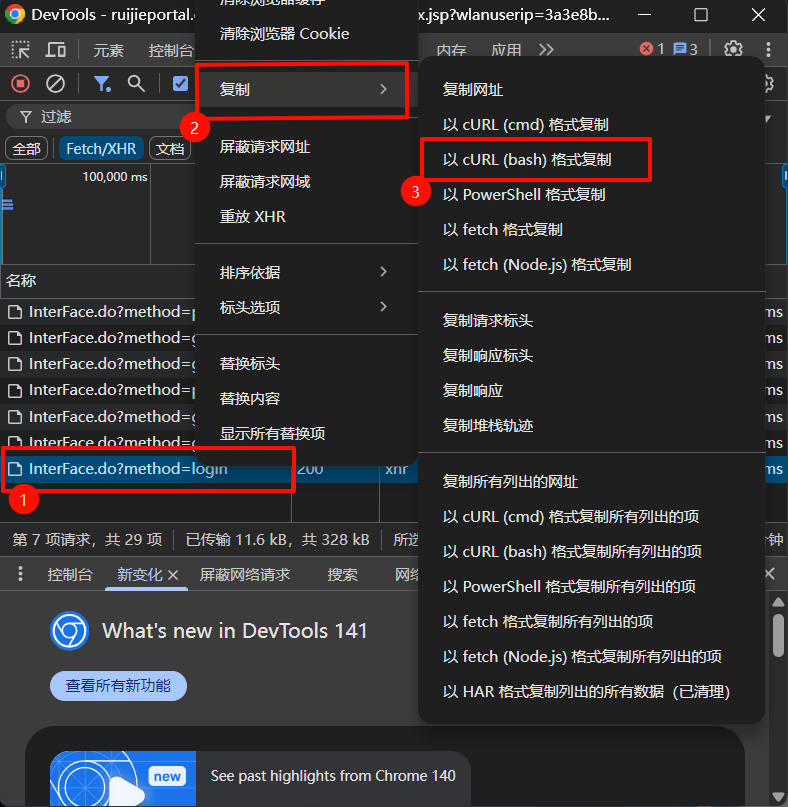This screenshot has height=807, width=788.
Task: Expand the 标头选项 submenu
Action: point(304,307)
